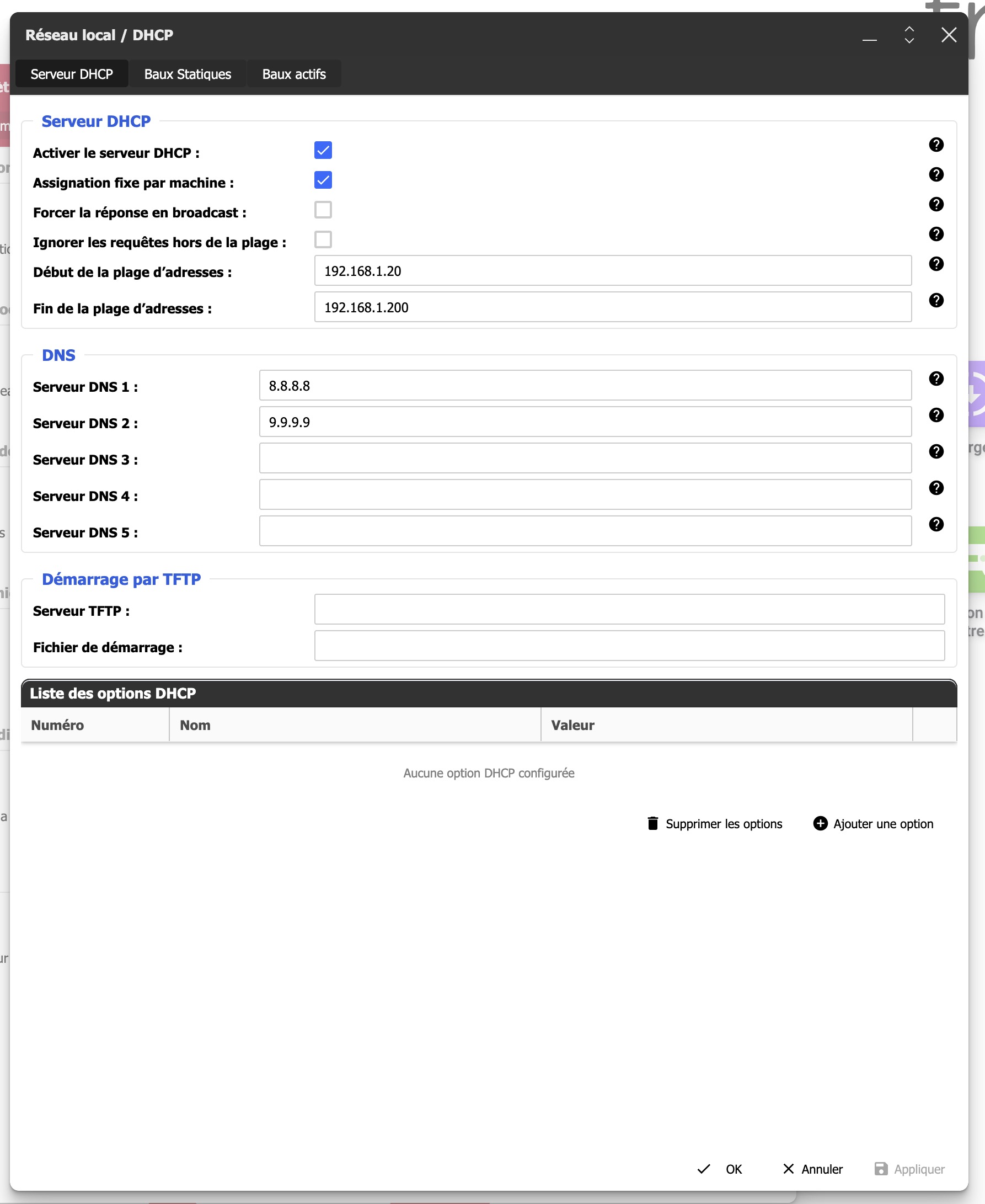Screen dimensions: 985x1204
Task: Click the Appliquer save button
Action: click(909, 1169)
